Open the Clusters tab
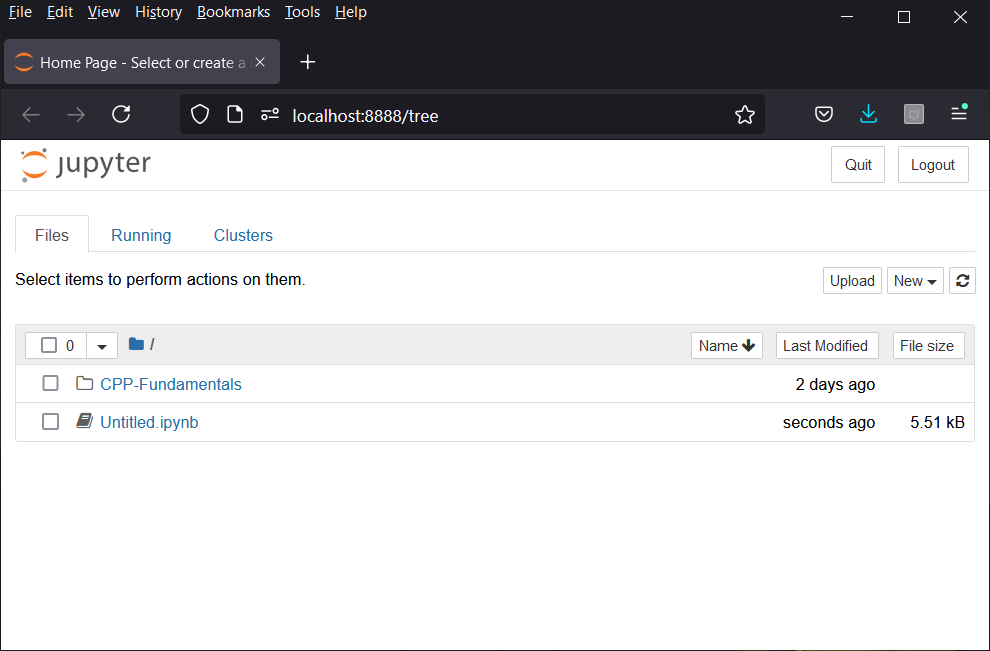990x651 pixels. tap(243, 235)
